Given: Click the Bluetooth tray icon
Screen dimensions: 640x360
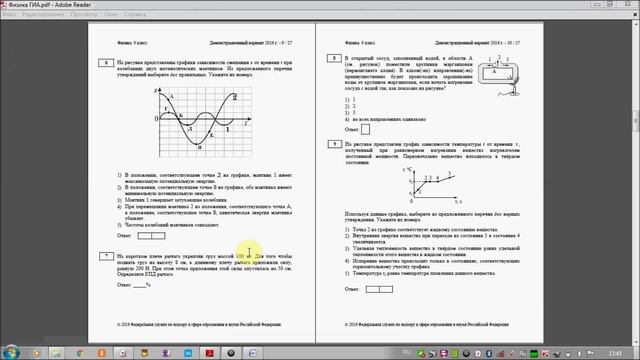Looking at the screenshot, I should (489, 353).
